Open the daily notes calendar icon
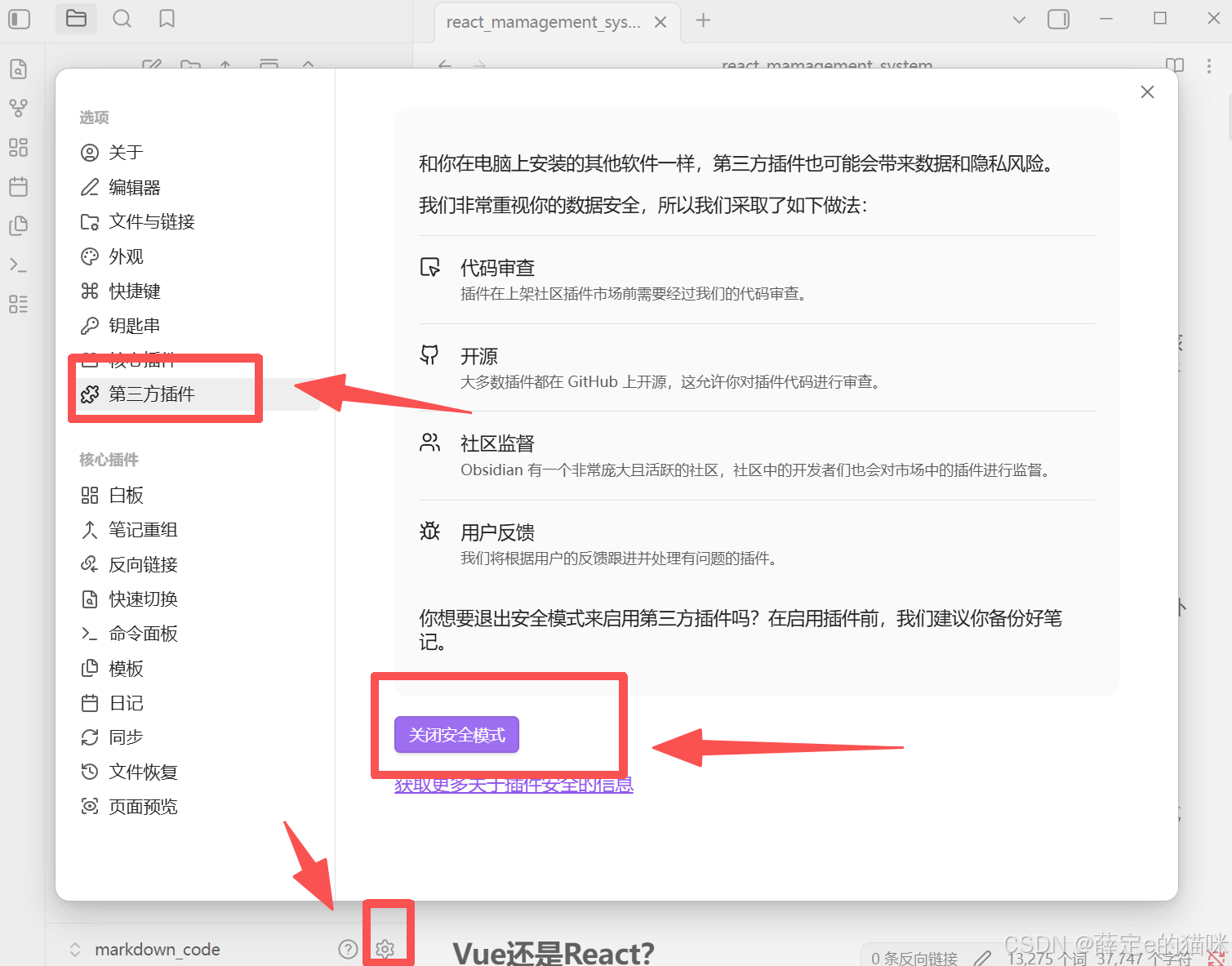 click(x=18, y=187)
